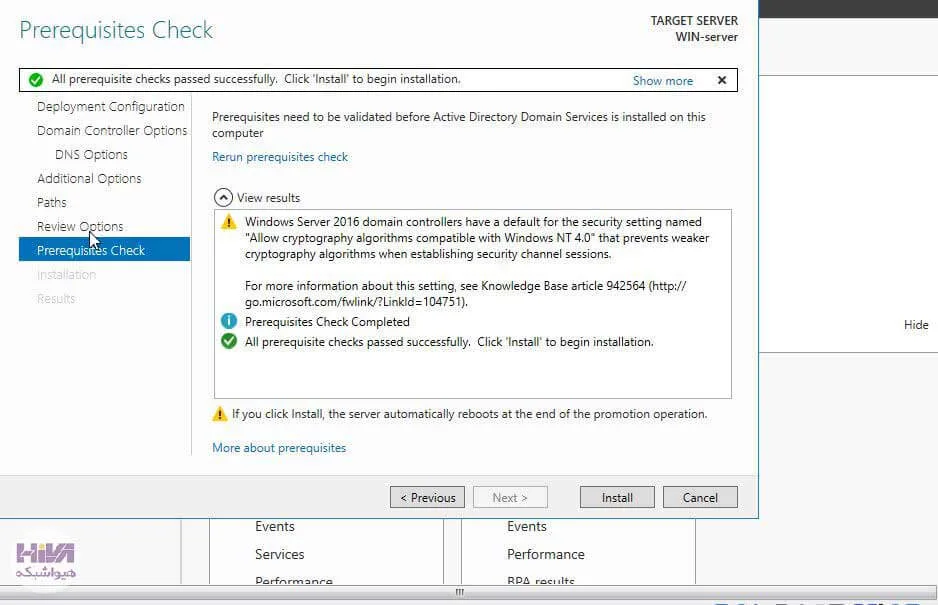The image size is (938, 605).
Task: Click the TARGET SERVER label
Action: pyautogui.click(x=694, y=21)
